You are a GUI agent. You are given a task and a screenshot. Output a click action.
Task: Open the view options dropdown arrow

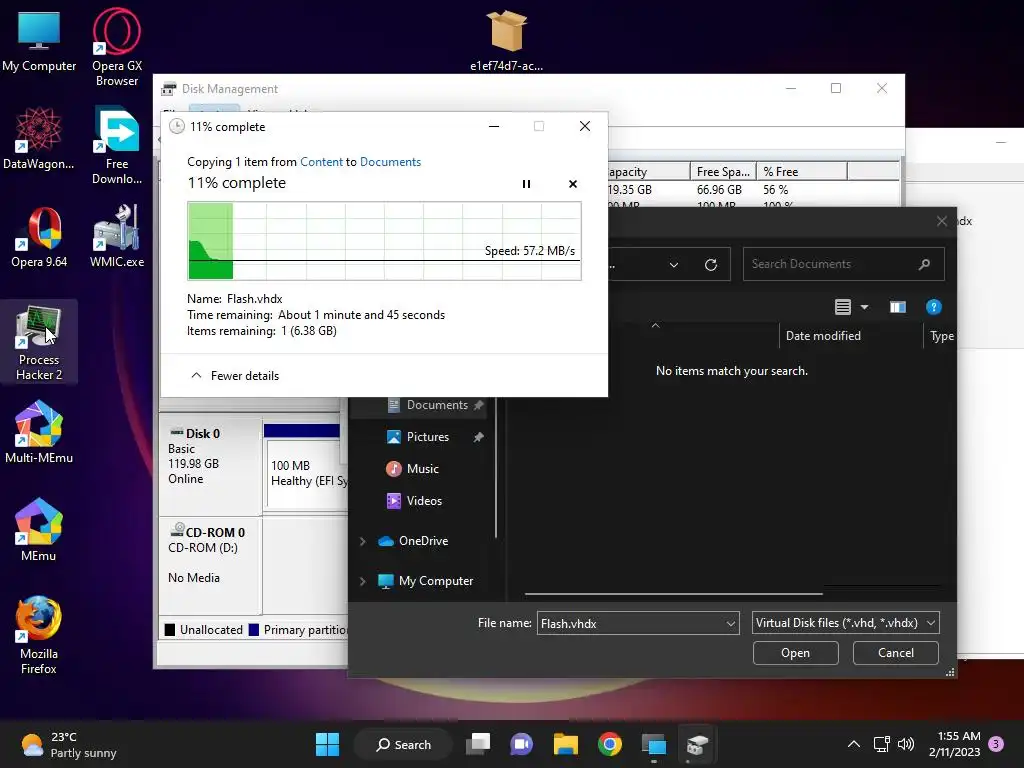pyautogui.click(x=865, y=307)
